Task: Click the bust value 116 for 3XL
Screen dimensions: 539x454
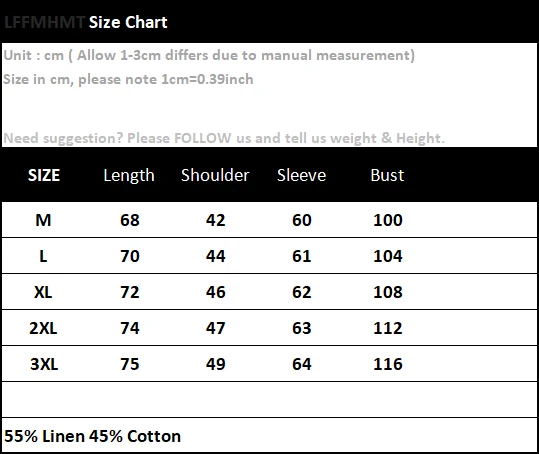Action: click(388, 364)
